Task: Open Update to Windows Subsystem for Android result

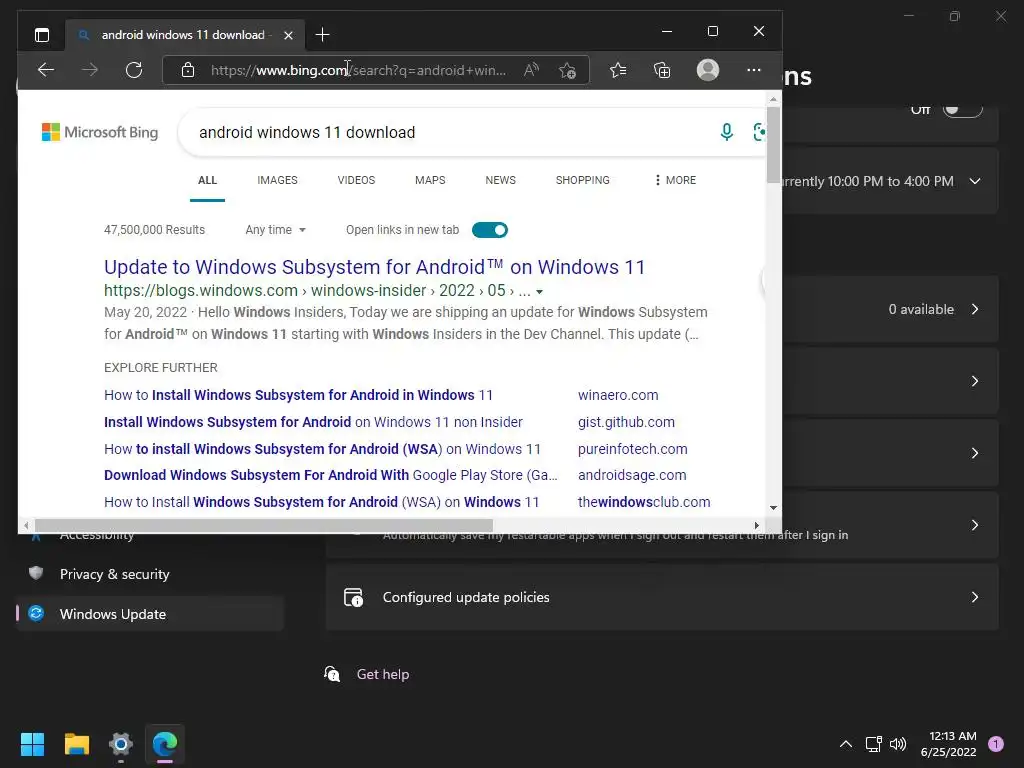Action: click(374, 267)
